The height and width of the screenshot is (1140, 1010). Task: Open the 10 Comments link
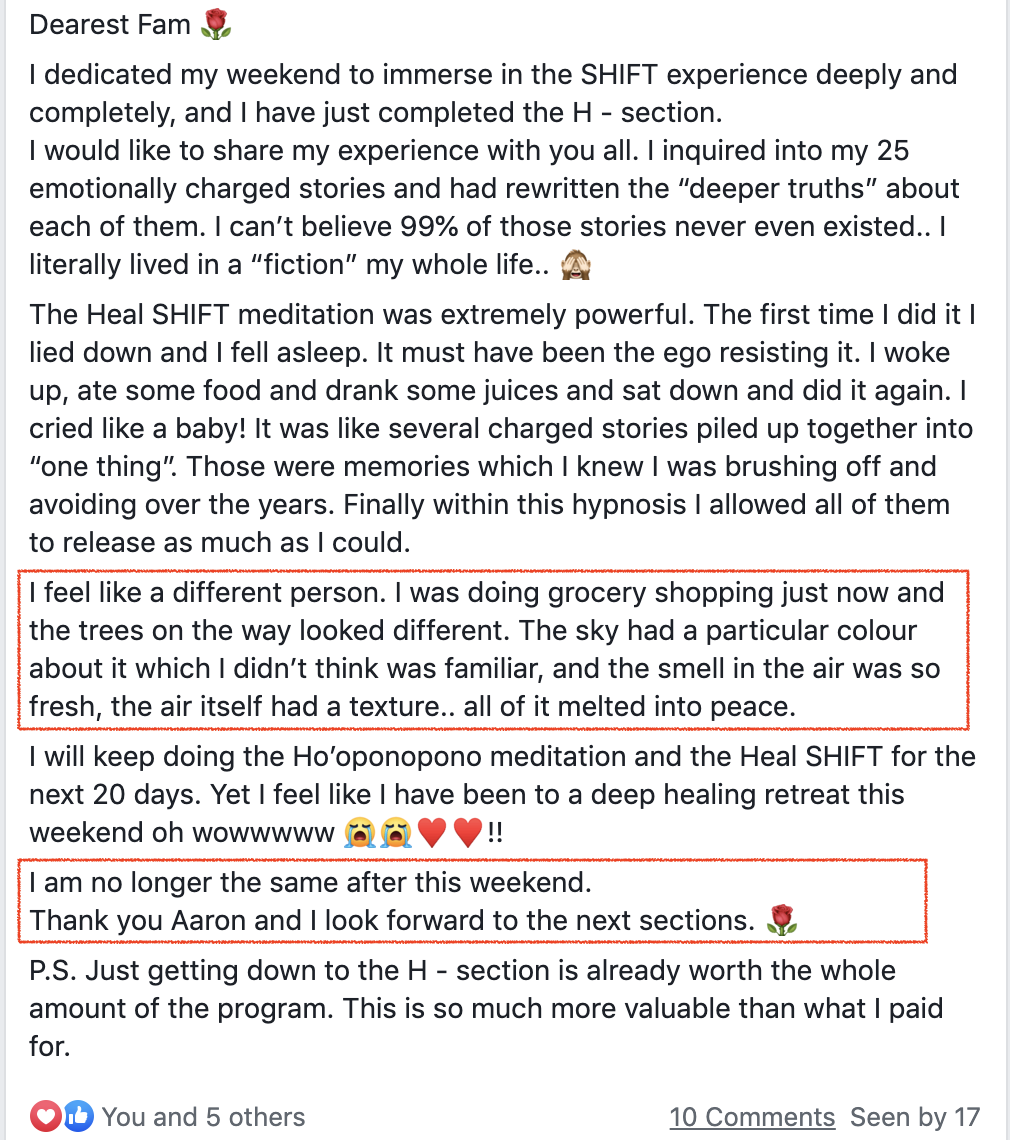(752, 1117)
